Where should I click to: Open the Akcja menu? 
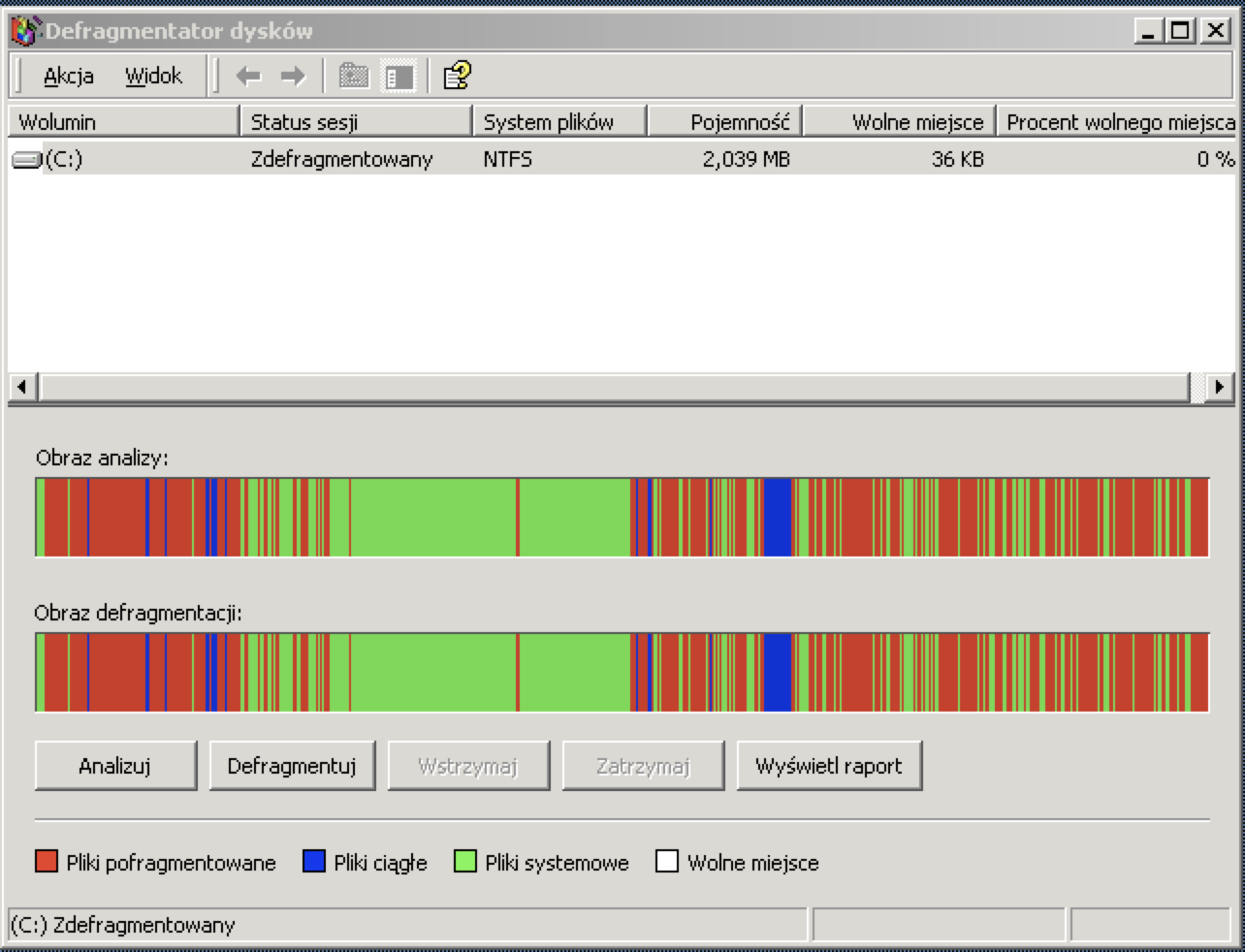(68, 76)
